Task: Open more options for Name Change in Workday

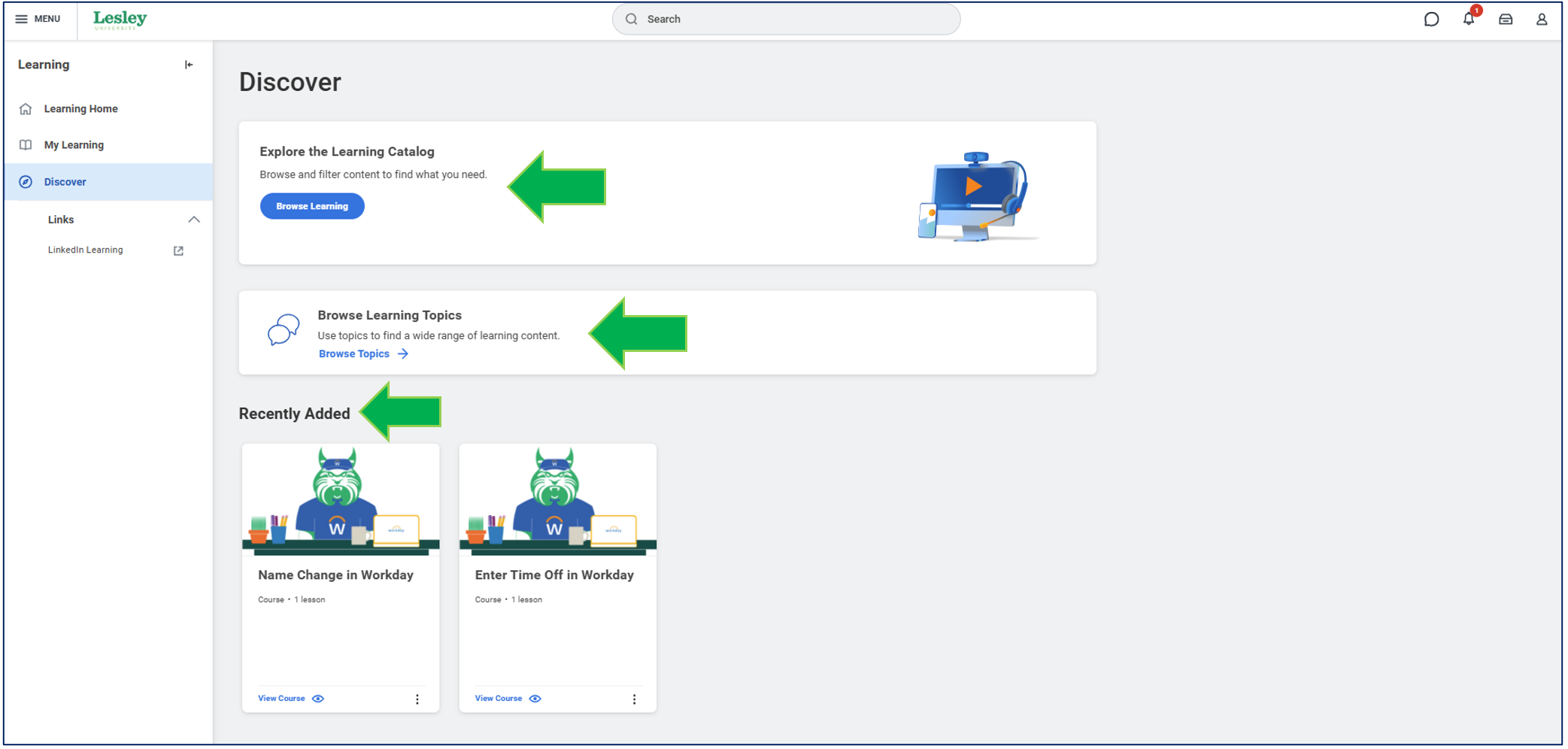Action: pos(417,699)
